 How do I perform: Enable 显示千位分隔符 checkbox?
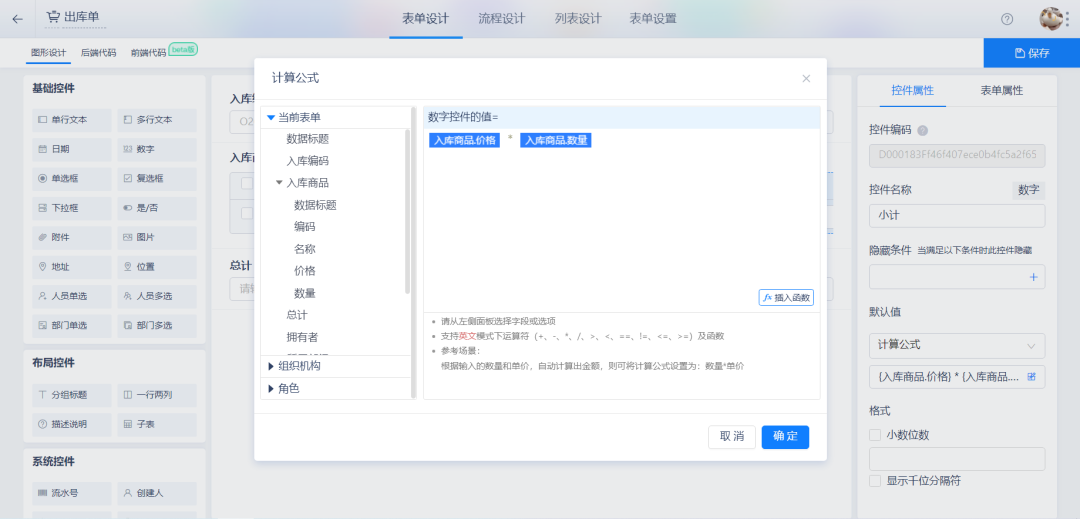[x=875, y=481]
